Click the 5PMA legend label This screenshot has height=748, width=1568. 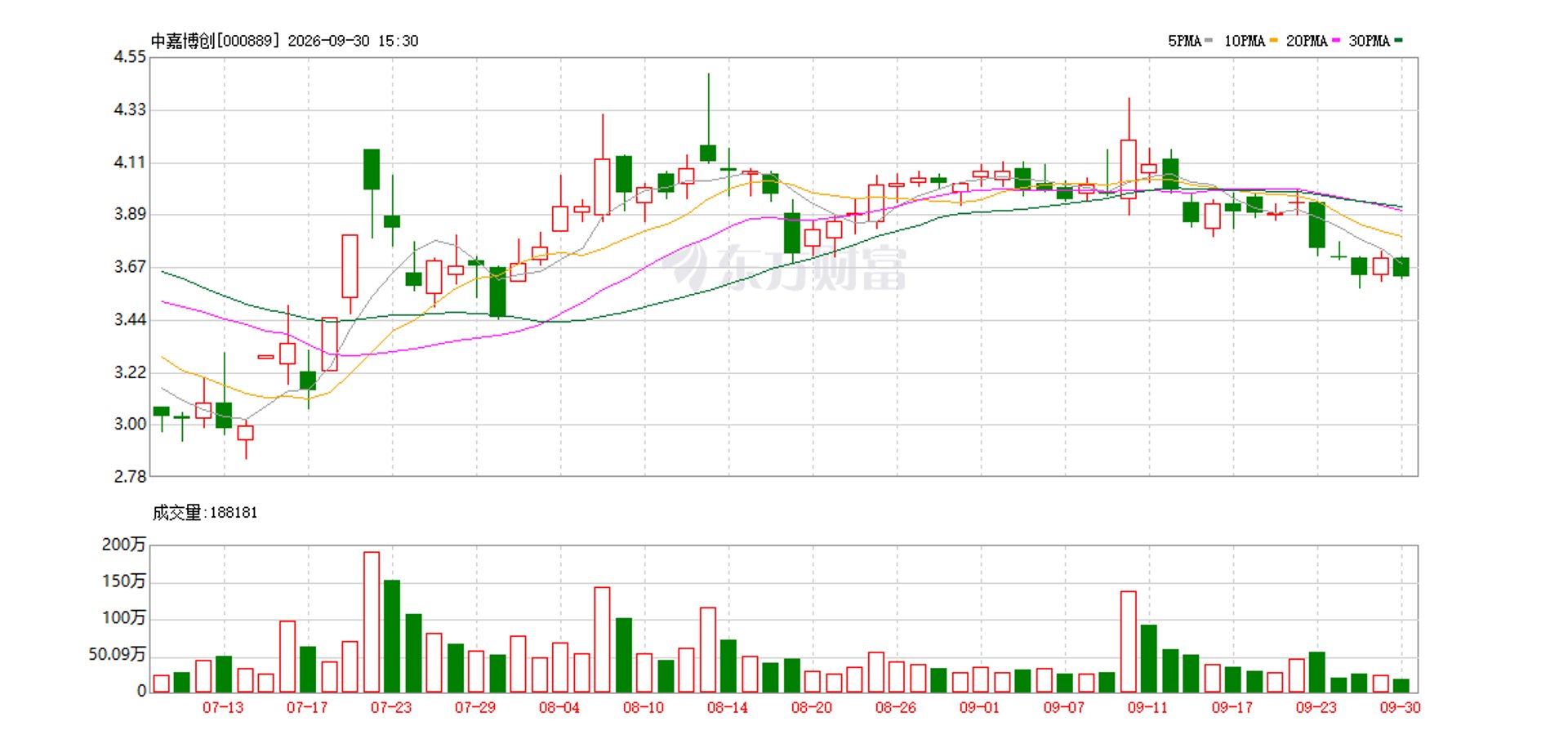tap(1184, 41)
